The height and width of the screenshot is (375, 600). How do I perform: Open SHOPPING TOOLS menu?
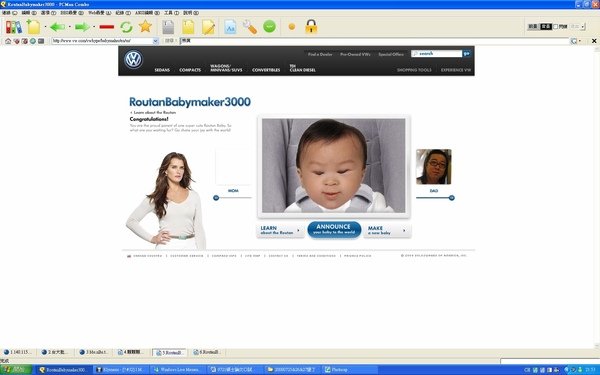coord(414,70)
